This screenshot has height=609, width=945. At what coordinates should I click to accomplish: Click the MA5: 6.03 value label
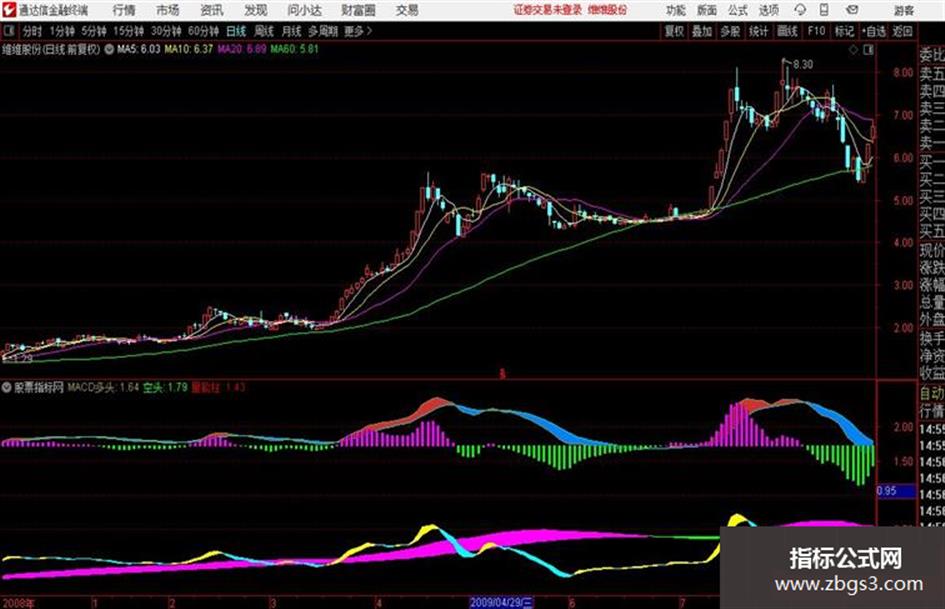[138, 49]
